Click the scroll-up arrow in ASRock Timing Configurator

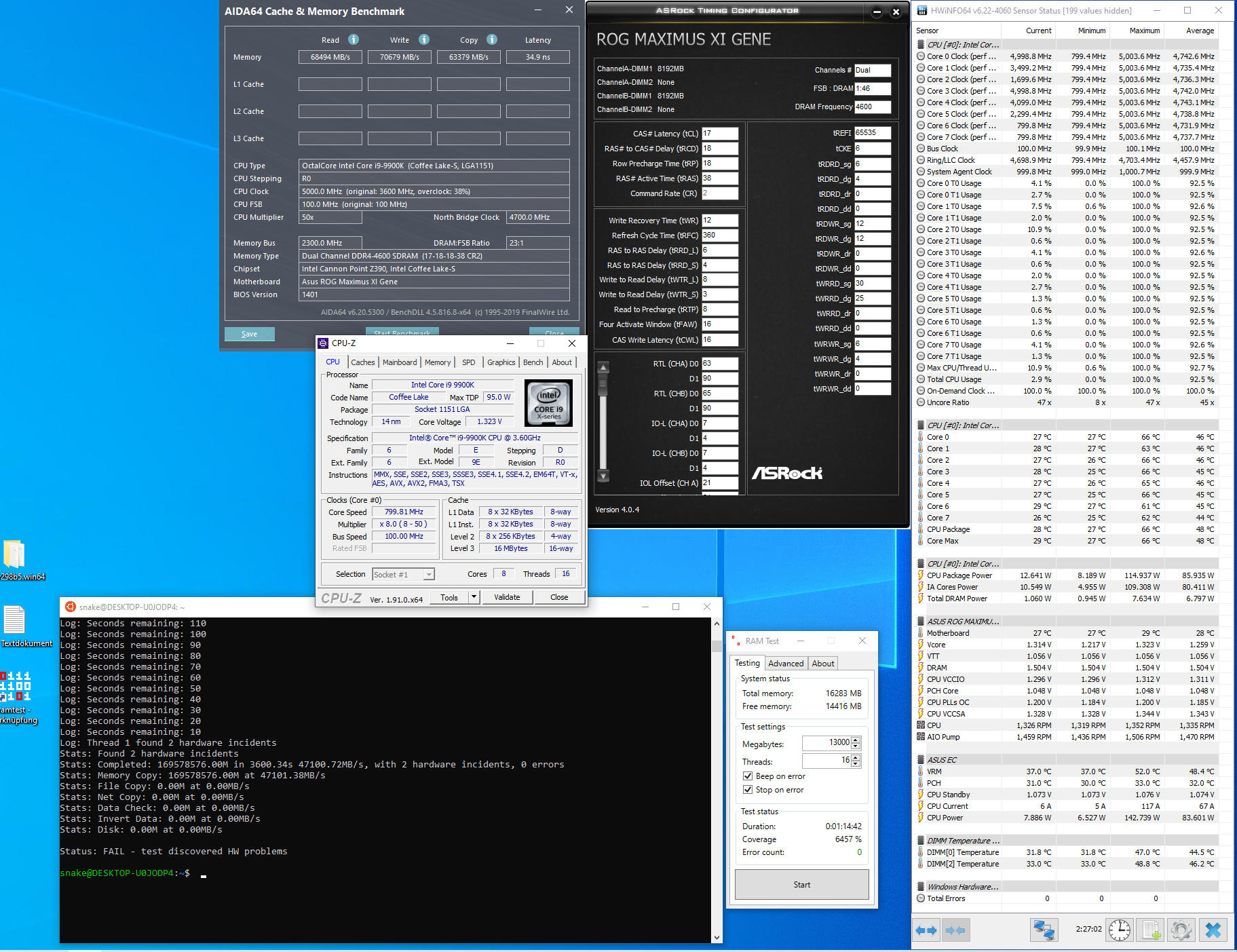coord(603,368)
